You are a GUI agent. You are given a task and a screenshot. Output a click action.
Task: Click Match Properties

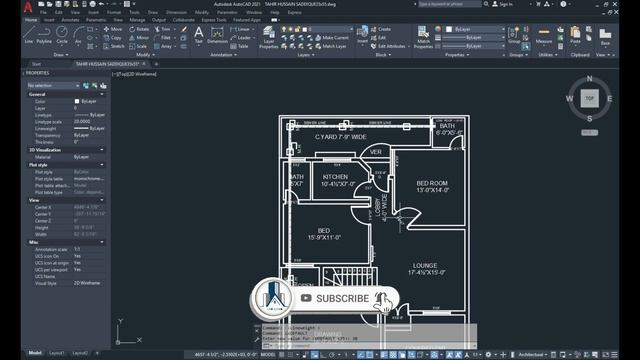click(x=423, y=38)
